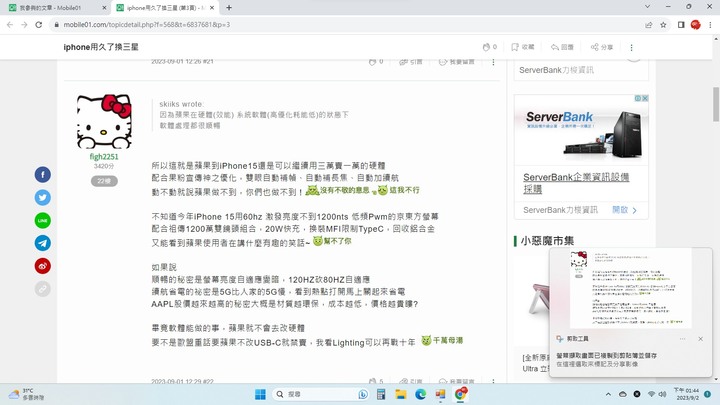The width and height of the screenshot is (720, 405).
Task: Close the iphone用久了換三星 tab
Action: [x=212, y=8]
